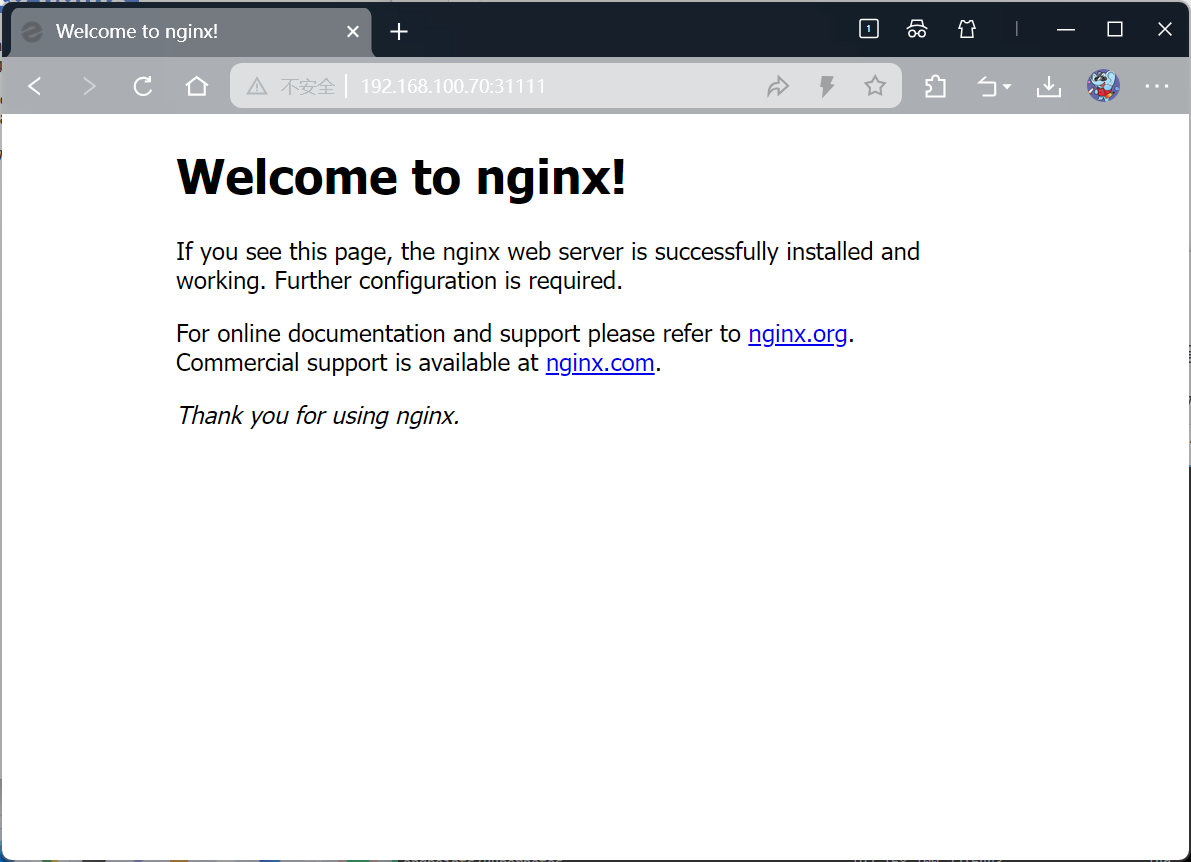Click the lightning bolt speed mode icon
This screenshot has height=862, width=1191.
tap(827, 86)
